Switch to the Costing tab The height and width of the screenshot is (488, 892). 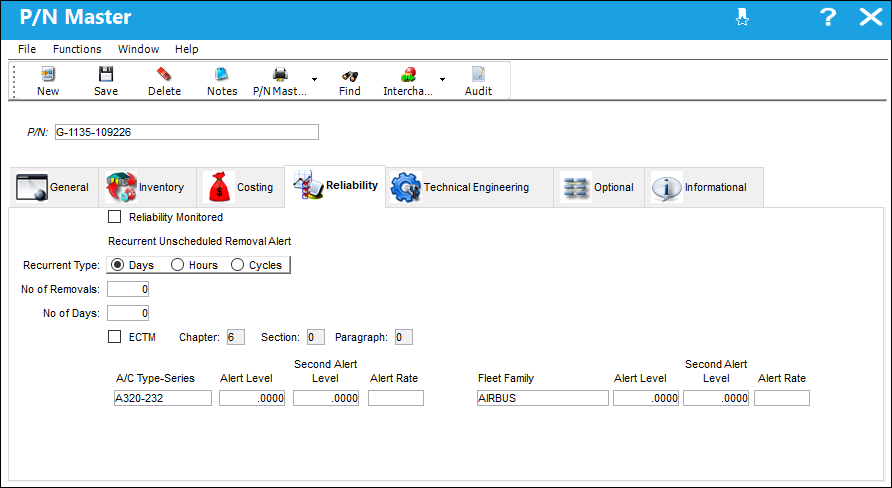click(241, 187)
